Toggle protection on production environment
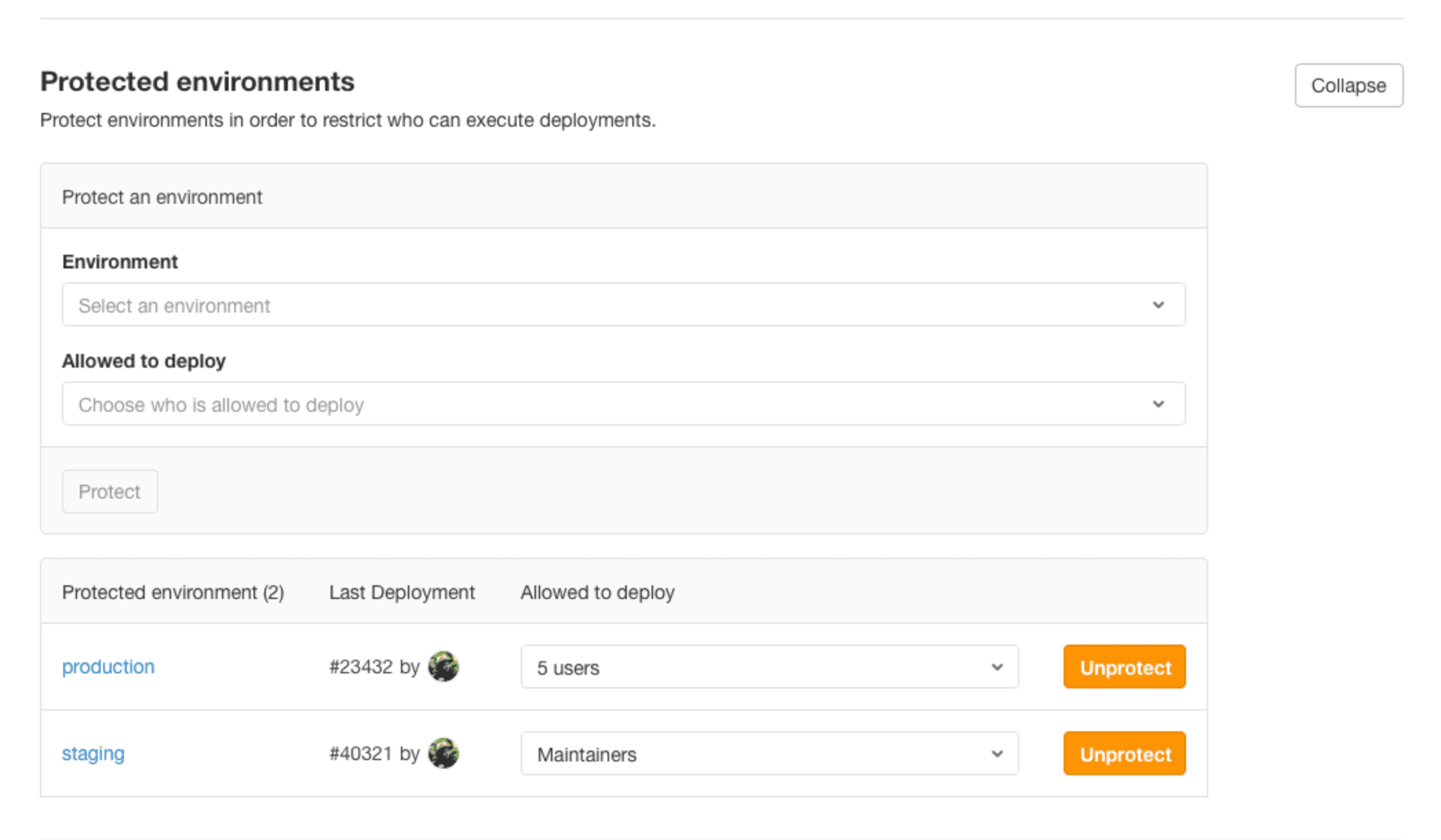This screenshot has width=1441, height=840. pos(1124,665)
